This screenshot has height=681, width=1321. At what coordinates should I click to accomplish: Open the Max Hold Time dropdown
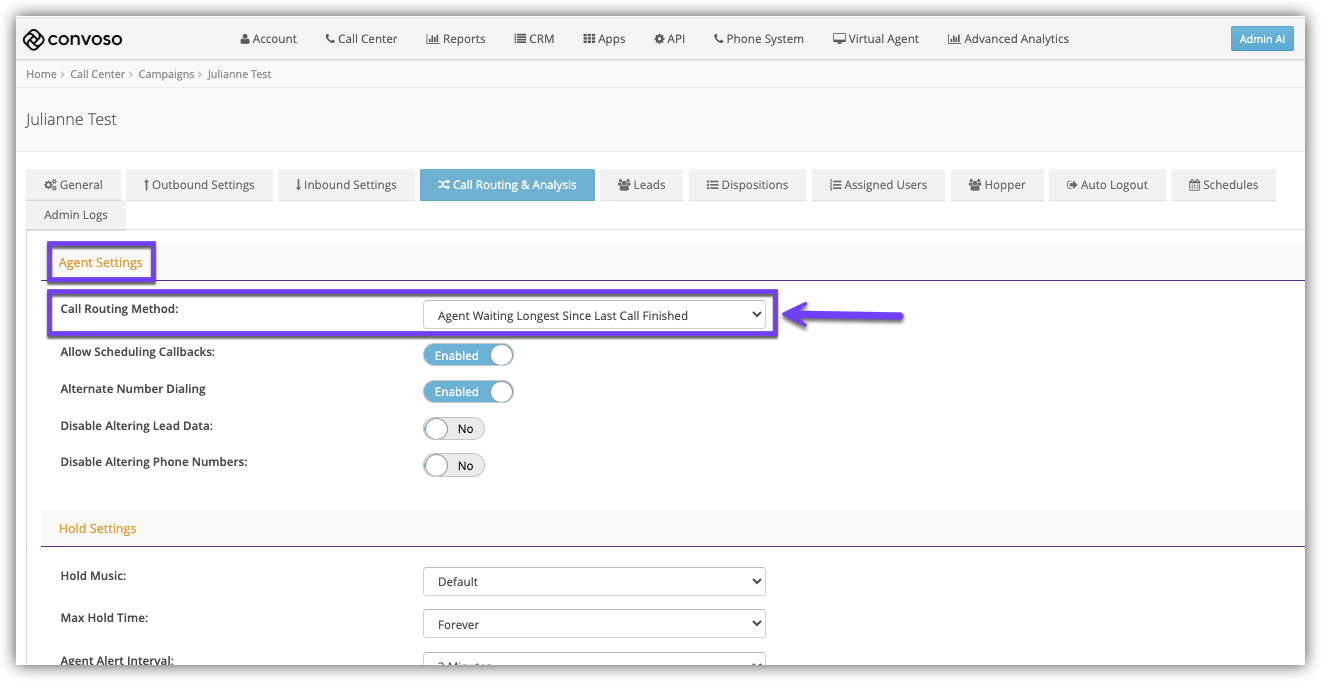click(594, 624)
